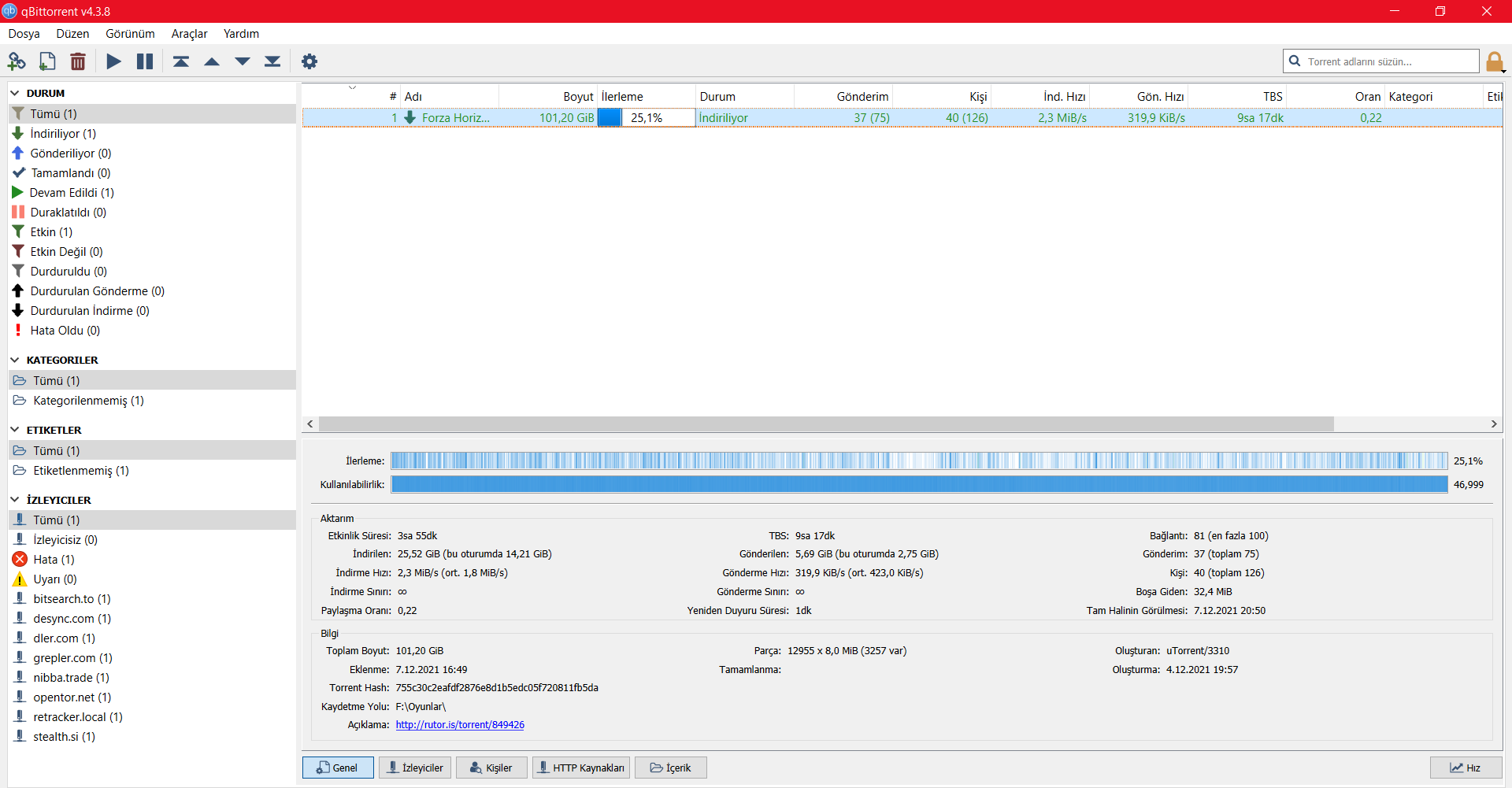The width and height of the screenshot is (1512, 788).
Task: Collapse the KATEGORİLER section
Action: point(15,360)
